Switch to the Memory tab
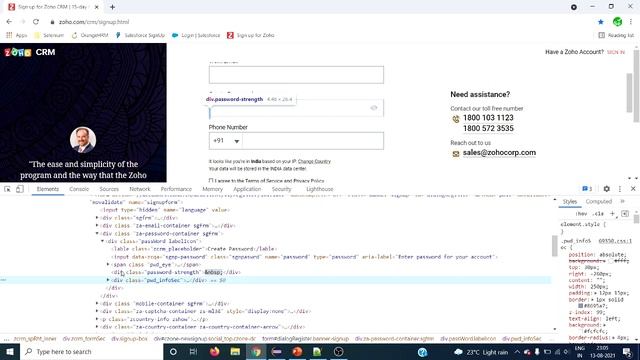This screenshot has width=640, height=360. click(212, 189)
